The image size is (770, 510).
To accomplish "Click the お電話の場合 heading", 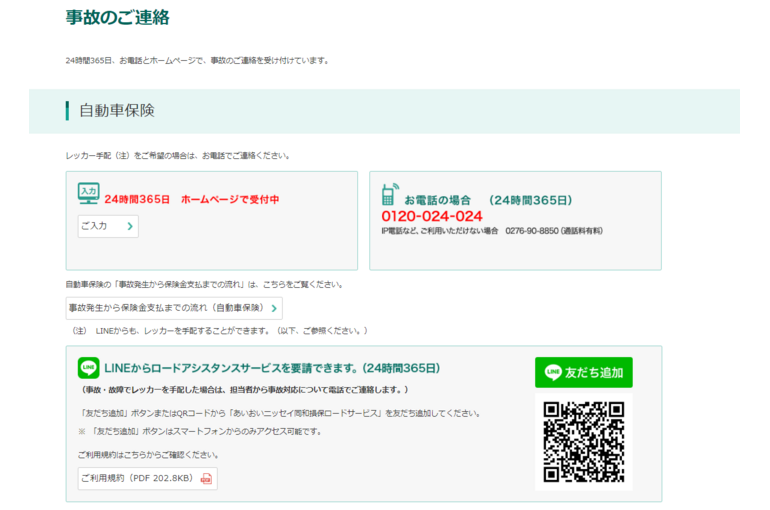I will point(436,200).
